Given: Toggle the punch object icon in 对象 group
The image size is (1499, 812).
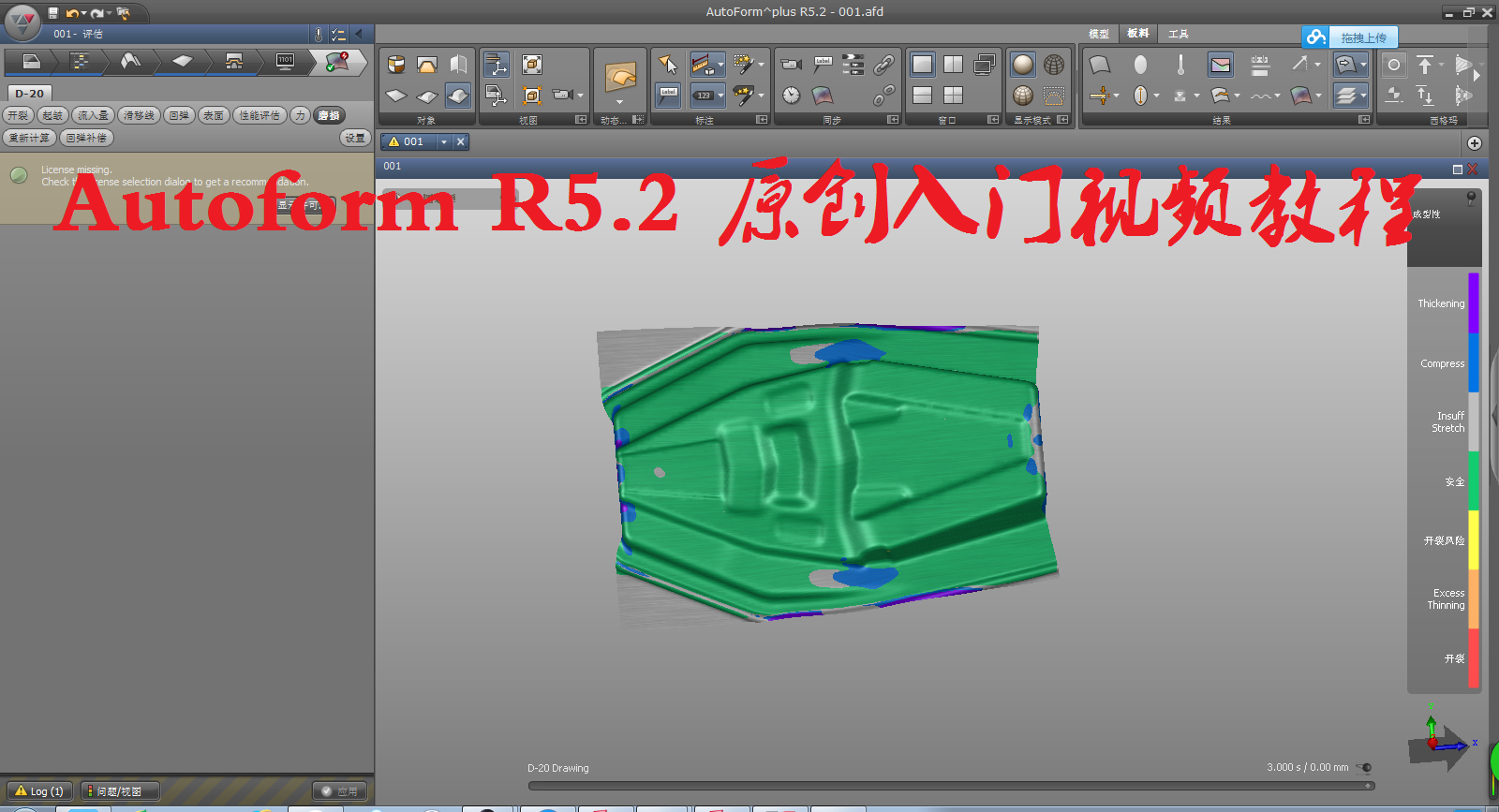Looking at the screenshot, I should point(427,65).
